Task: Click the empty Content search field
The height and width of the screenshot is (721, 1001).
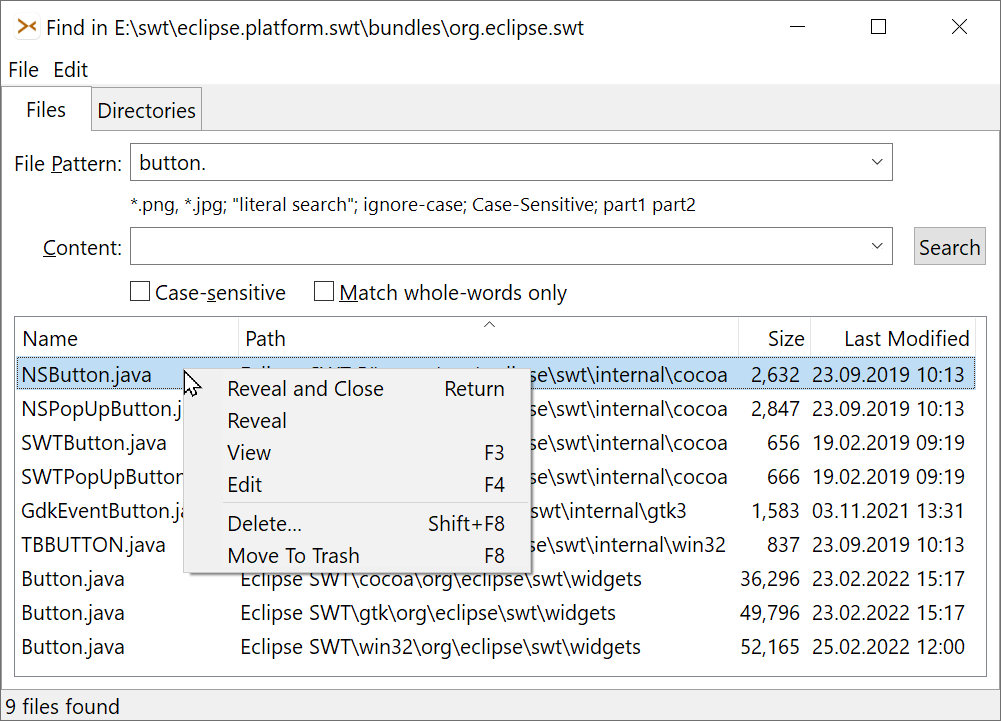Action: (x=500, y=245)
